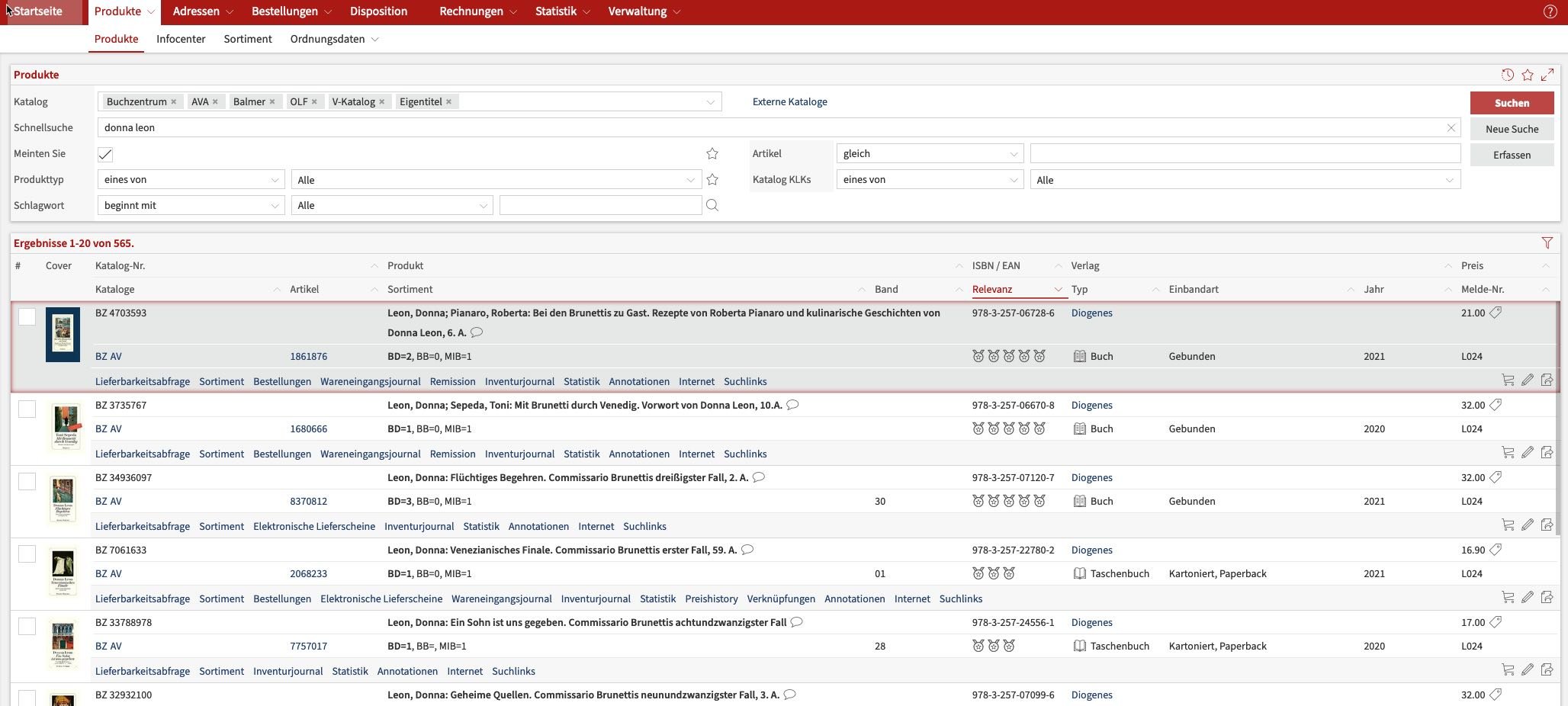Viewport: 1568px width, 706px height.
Task: Click the Neue Suche button
Action: pos(1512,129)
